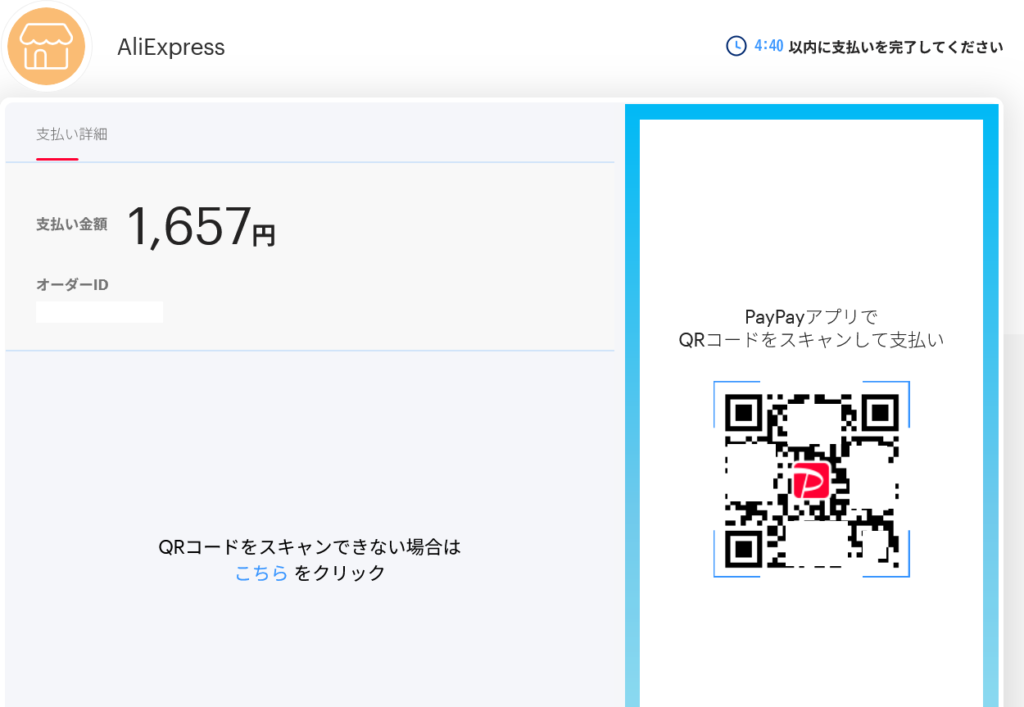The height and width of the screenshot is (707, 1024).
Task: Click the オーダーID label
Action: pos(72,285)
